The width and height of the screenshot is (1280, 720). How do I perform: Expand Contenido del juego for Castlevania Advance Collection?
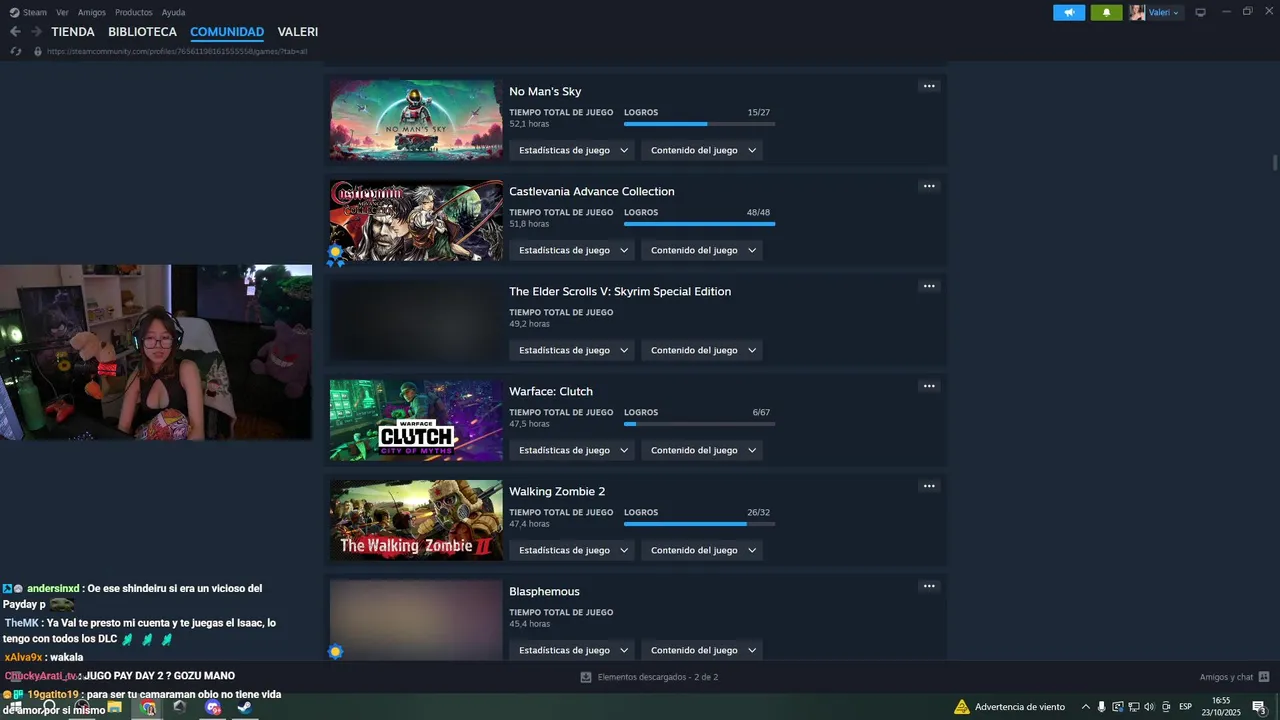[702, 250]
